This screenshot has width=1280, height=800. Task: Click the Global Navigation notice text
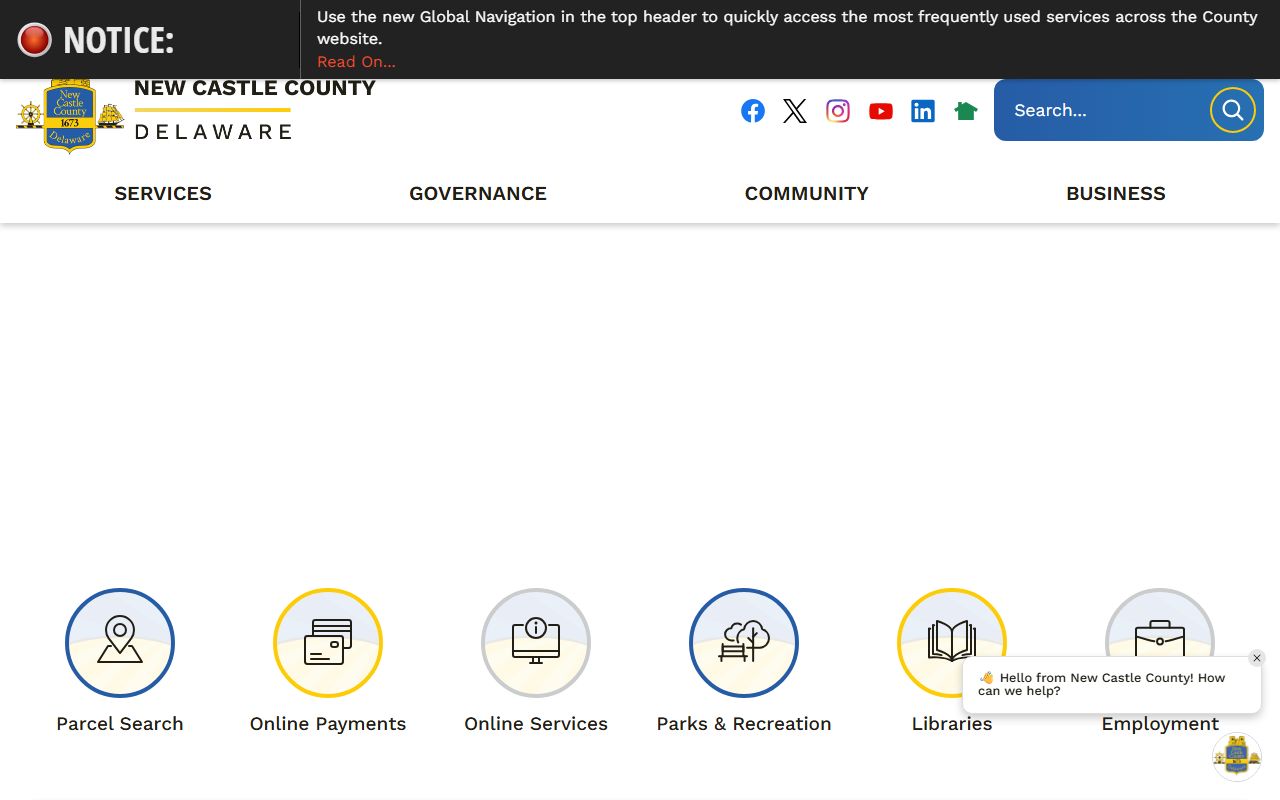pos(787,28)
